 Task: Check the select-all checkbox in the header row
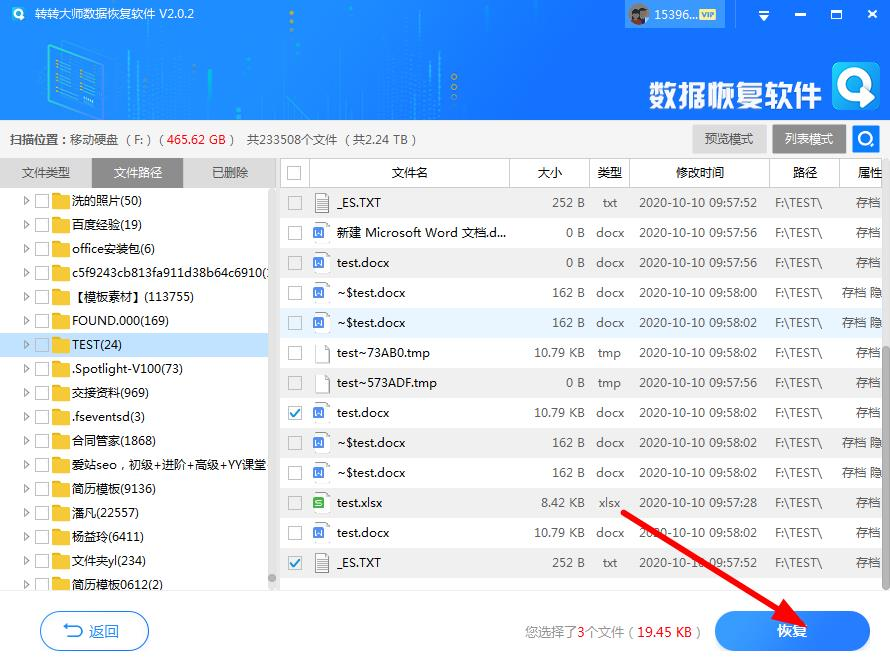click(x=294, y=172)
